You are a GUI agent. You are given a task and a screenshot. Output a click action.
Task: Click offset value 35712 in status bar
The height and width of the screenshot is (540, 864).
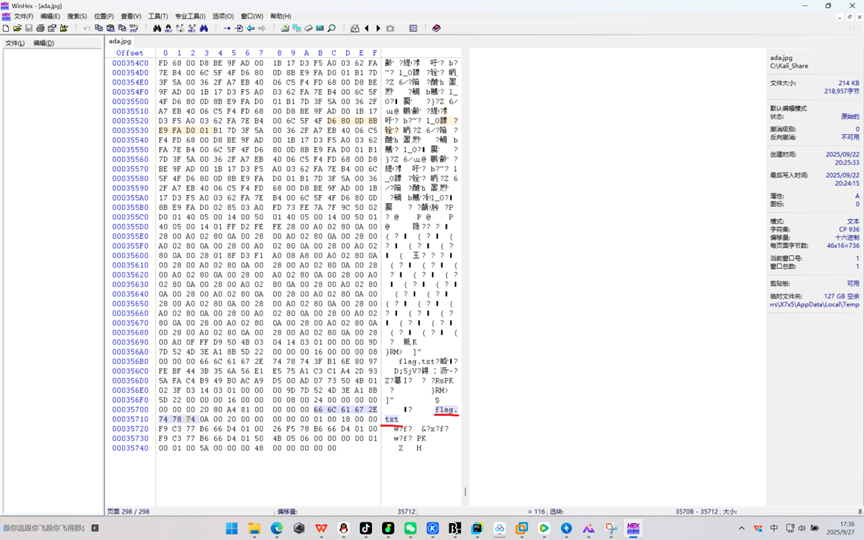tap(406, 511)
